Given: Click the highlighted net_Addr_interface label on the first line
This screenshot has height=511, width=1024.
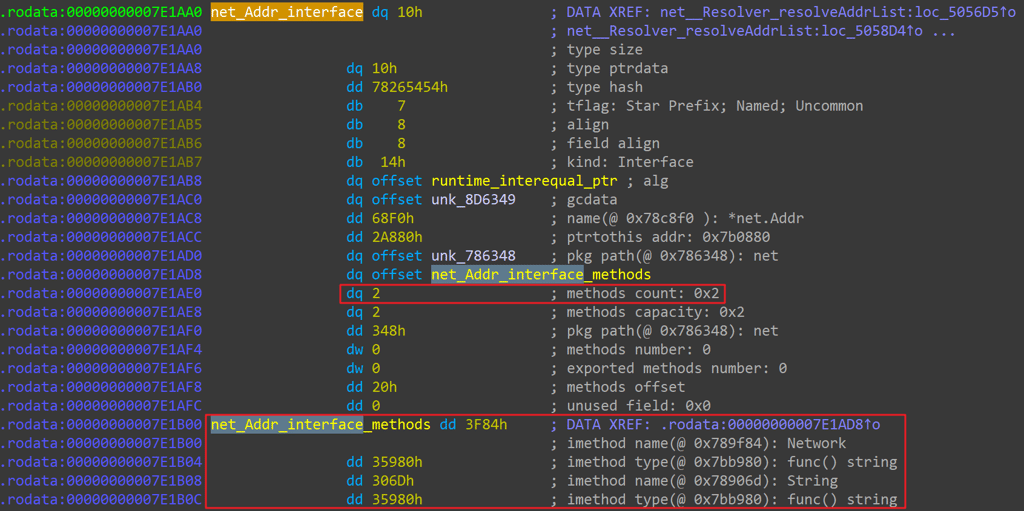Looking at the screenshot, I should point(286,12).
